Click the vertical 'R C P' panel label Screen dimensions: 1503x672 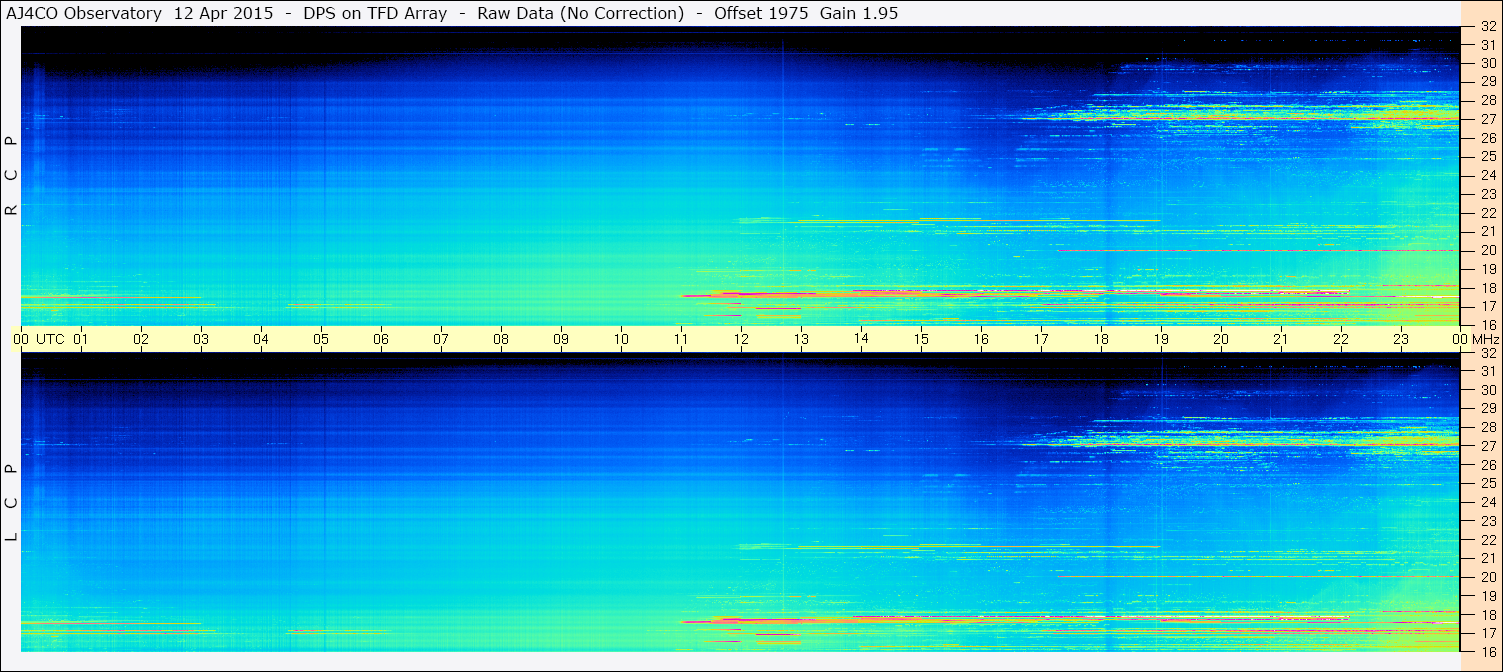tap(11, 176)
